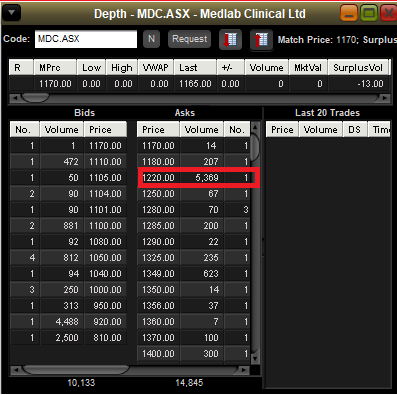Click the red up-arrow depth icon
This screenshot has width=397, height=395.
point(261,40)
